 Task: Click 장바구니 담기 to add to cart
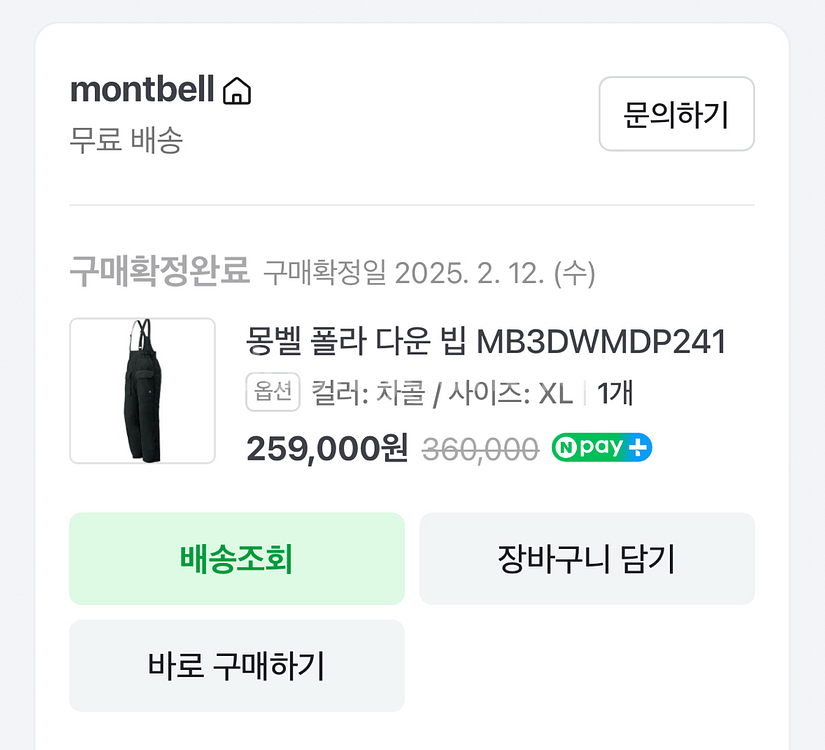coord(588,558)
